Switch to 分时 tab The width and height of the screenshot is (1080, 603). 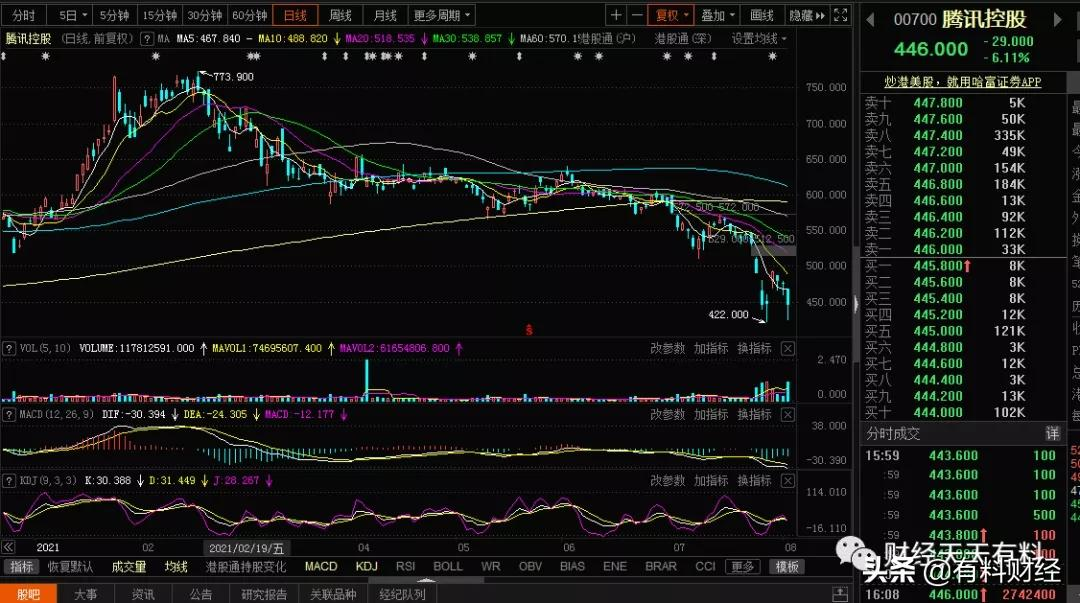(x=23, y=15)
